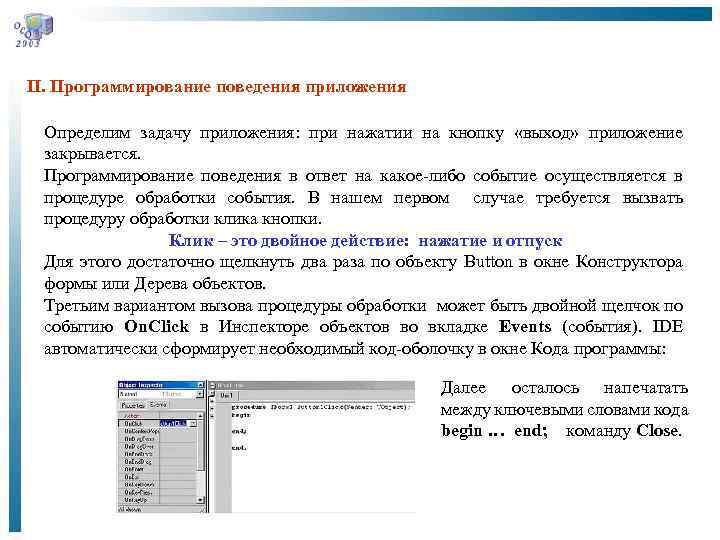Click the heading 'Программирование поведения приложения'
This screenshot has height=540, width=720.
click(x=229, y=86)
